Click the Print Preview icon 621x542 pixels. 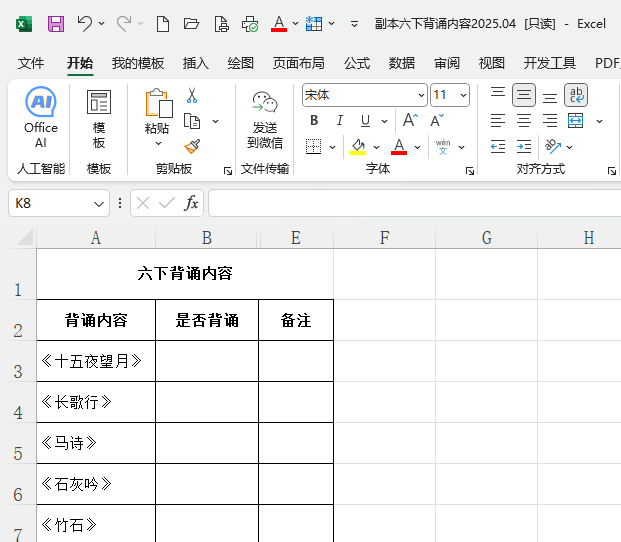pos(221,24)
